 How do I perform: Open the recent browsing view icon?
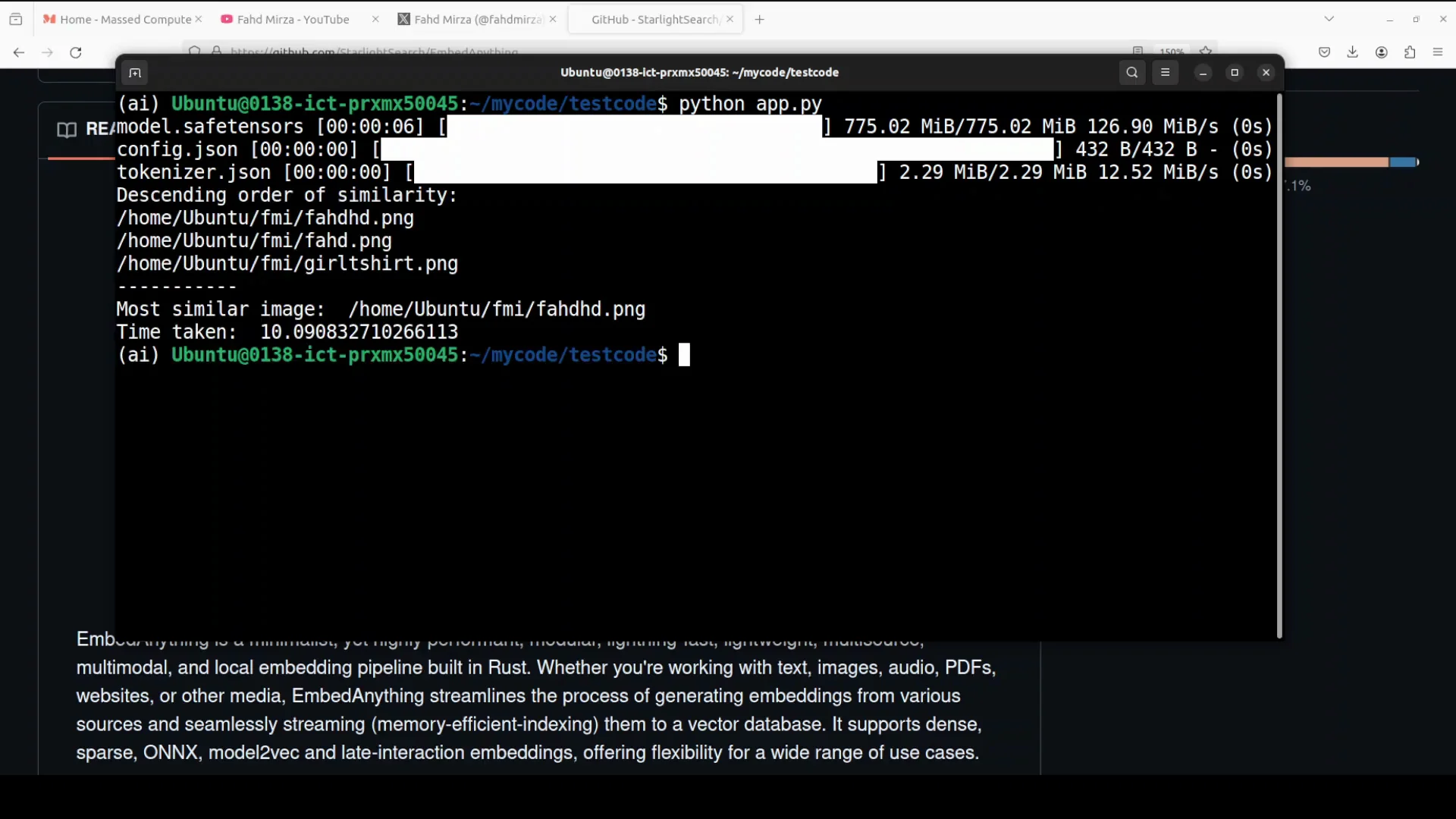point(16,20)
